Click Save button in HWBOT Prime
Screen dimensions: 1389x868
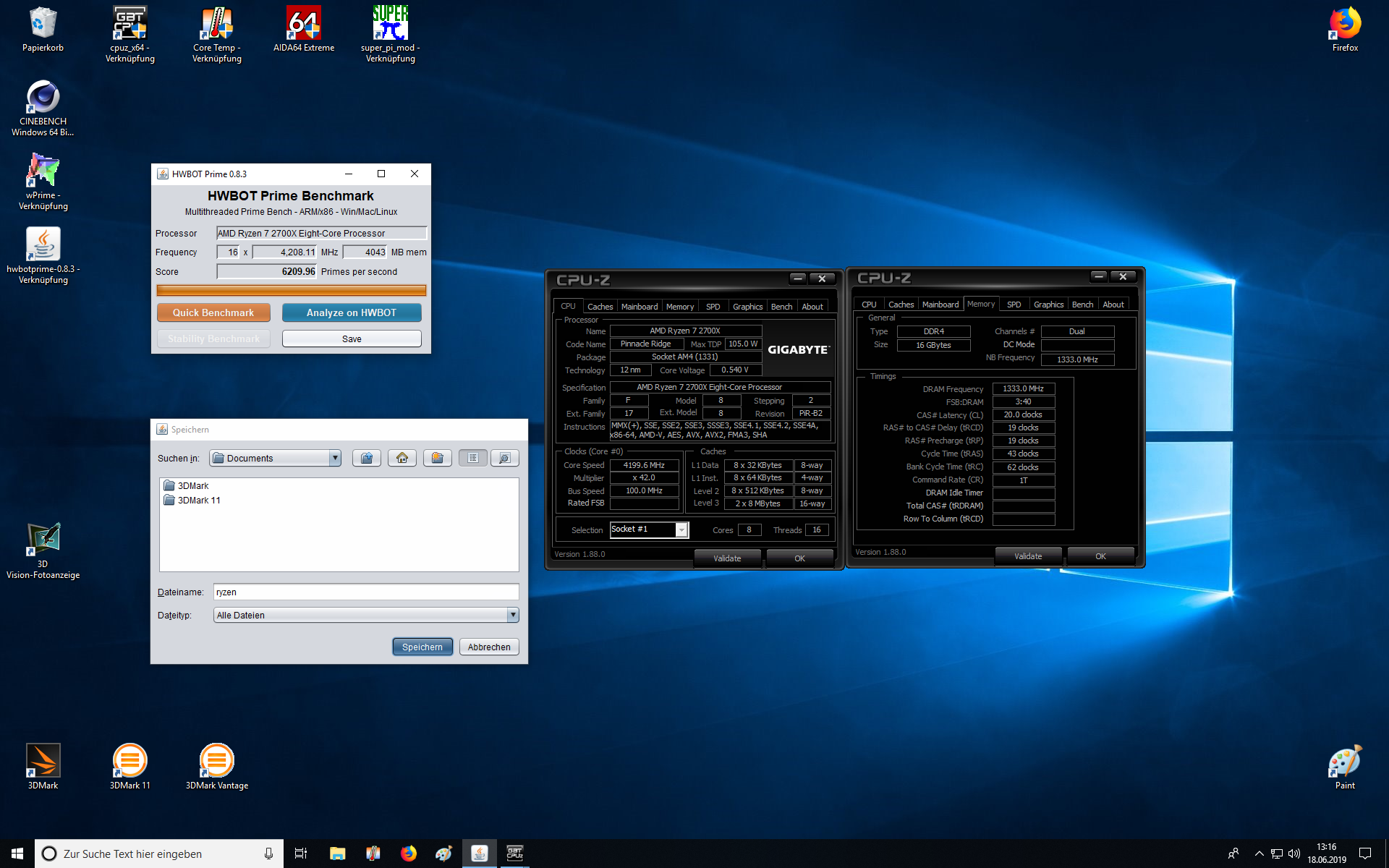pos(352,339)
